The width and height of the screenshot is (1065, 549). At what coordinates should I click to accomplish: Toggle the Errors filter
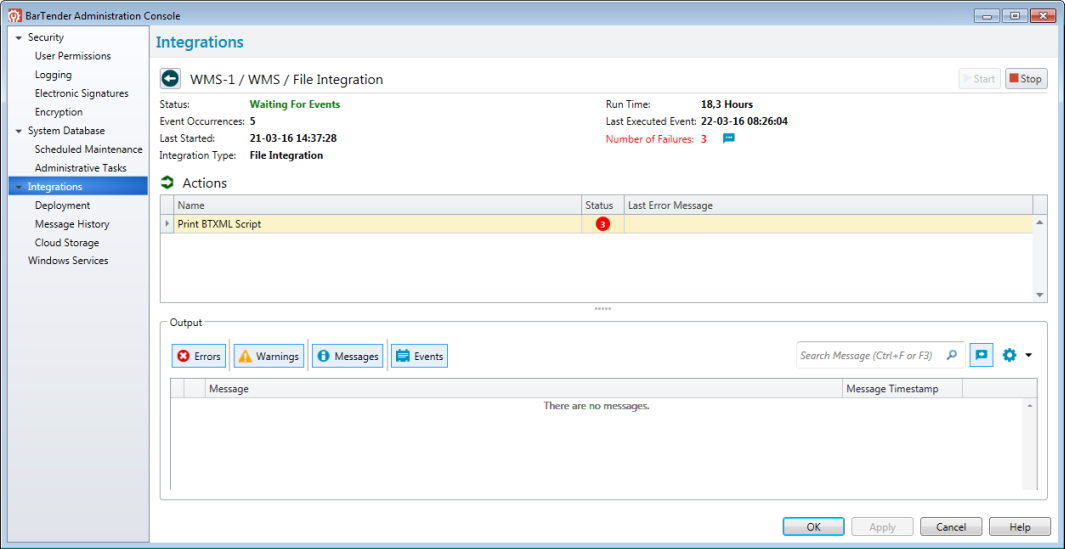199,356
